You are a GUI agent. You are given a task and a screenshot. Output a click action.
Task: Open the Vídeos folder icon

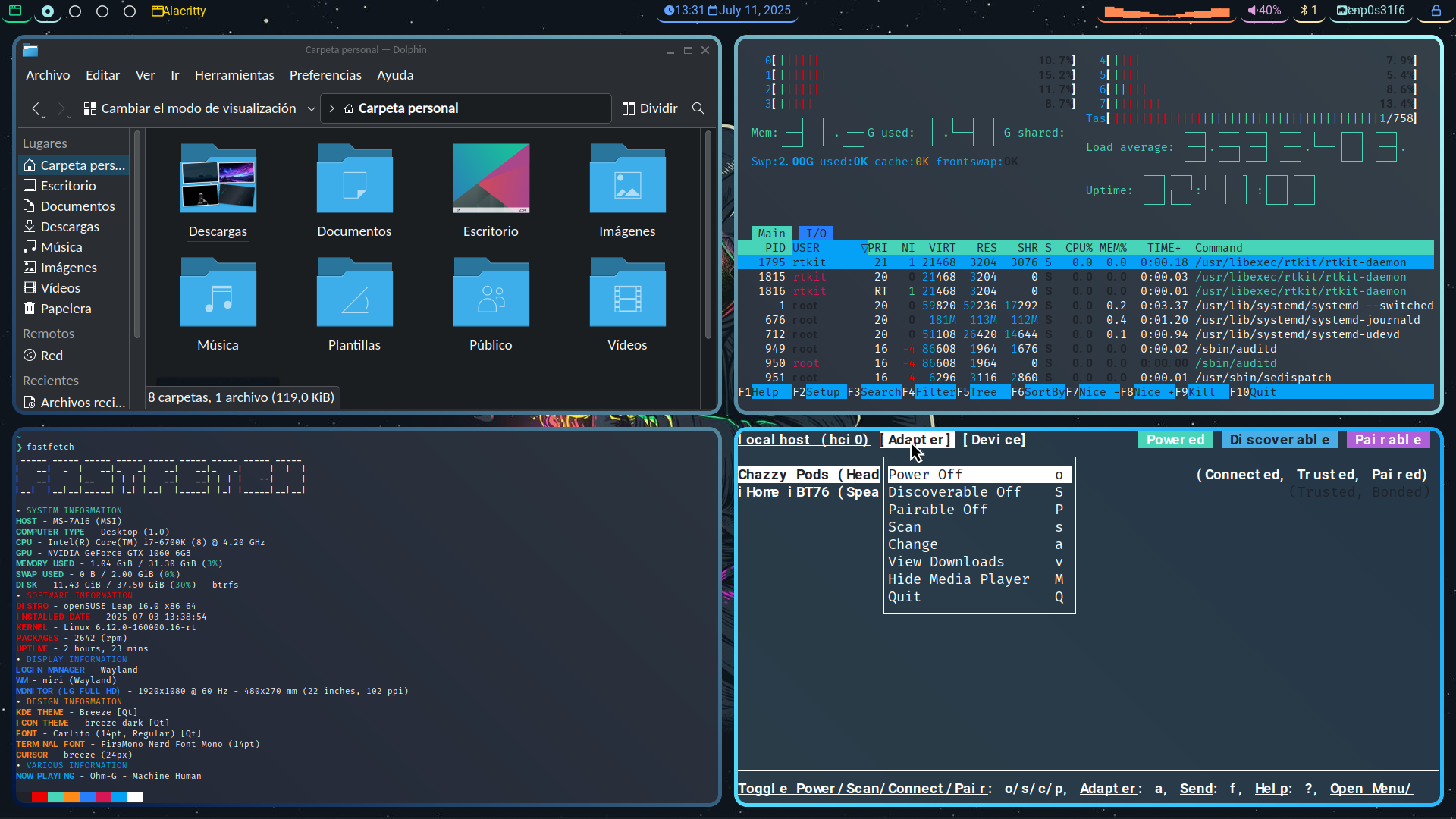(x=628, y=292)
